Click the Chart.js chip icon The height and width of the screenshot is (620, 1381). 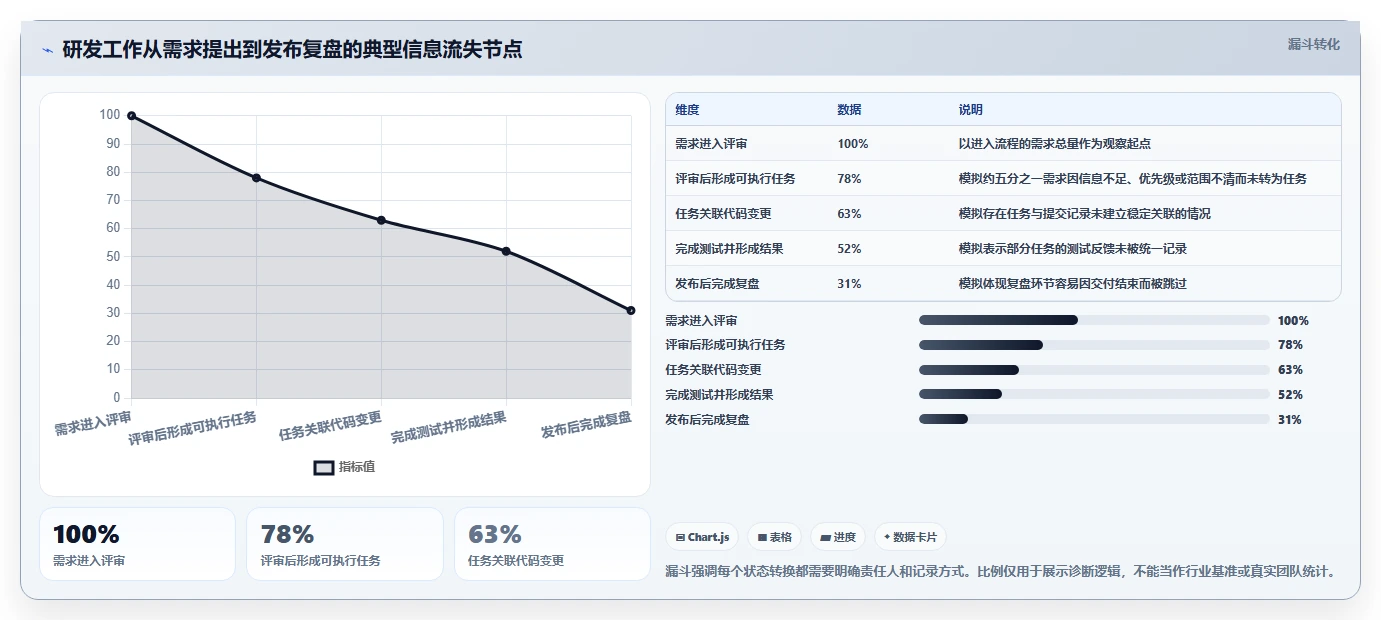click(x=680, y=537)
